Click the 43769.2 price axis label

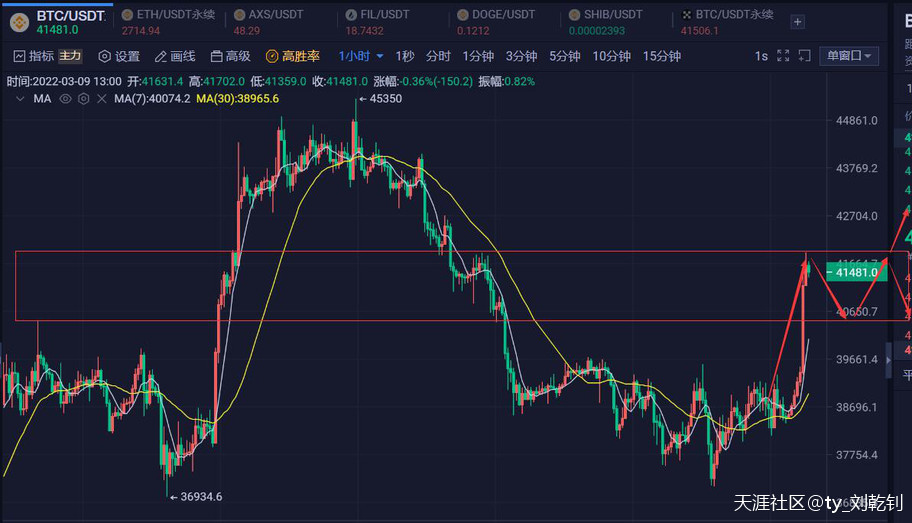tap(856, 169)
